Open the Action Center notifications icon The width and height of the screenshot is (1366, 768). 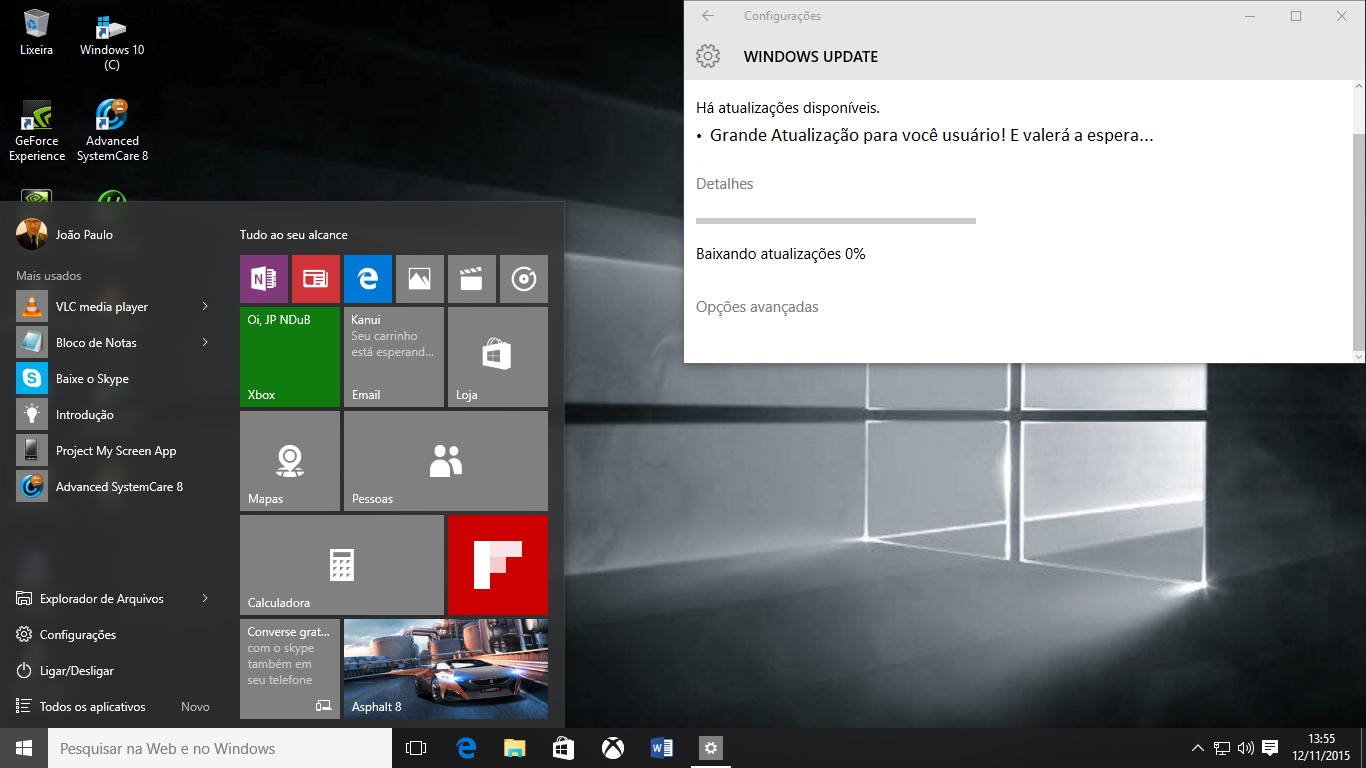pyautogui.click(x=1270, y=748)
